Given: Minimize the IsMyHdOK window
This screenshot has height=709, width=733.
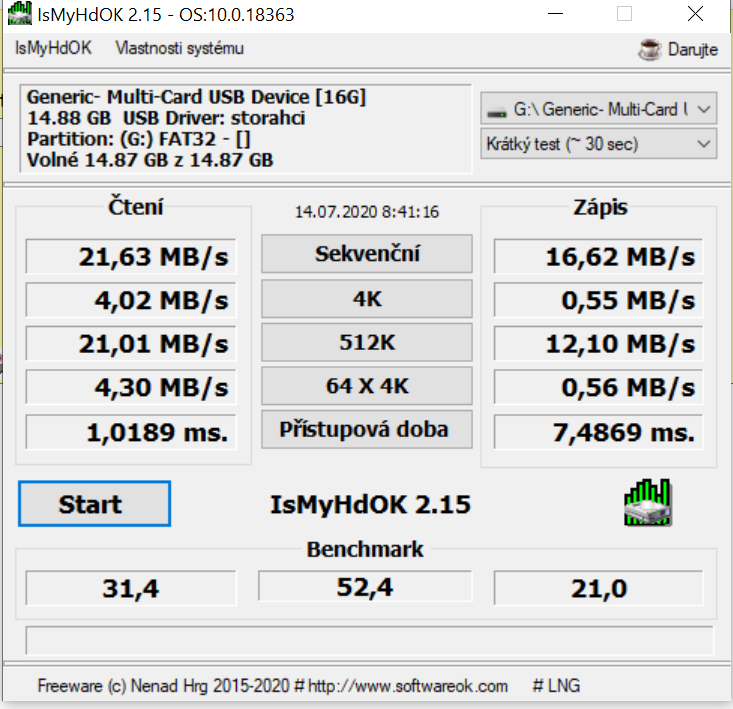Looking at the screenshot, I should tap(555, 14).
